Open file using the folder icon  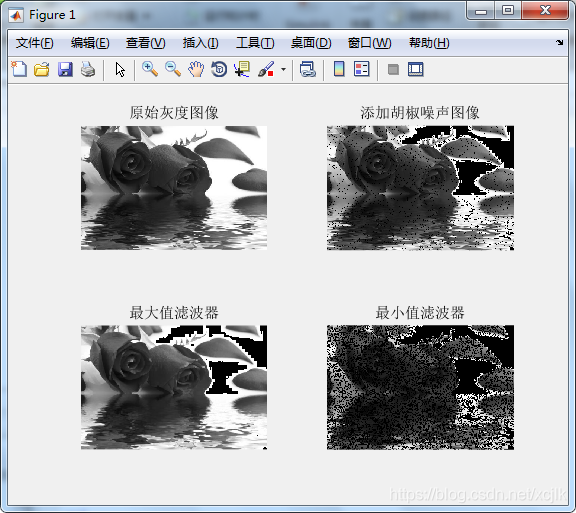click(42, 69)
